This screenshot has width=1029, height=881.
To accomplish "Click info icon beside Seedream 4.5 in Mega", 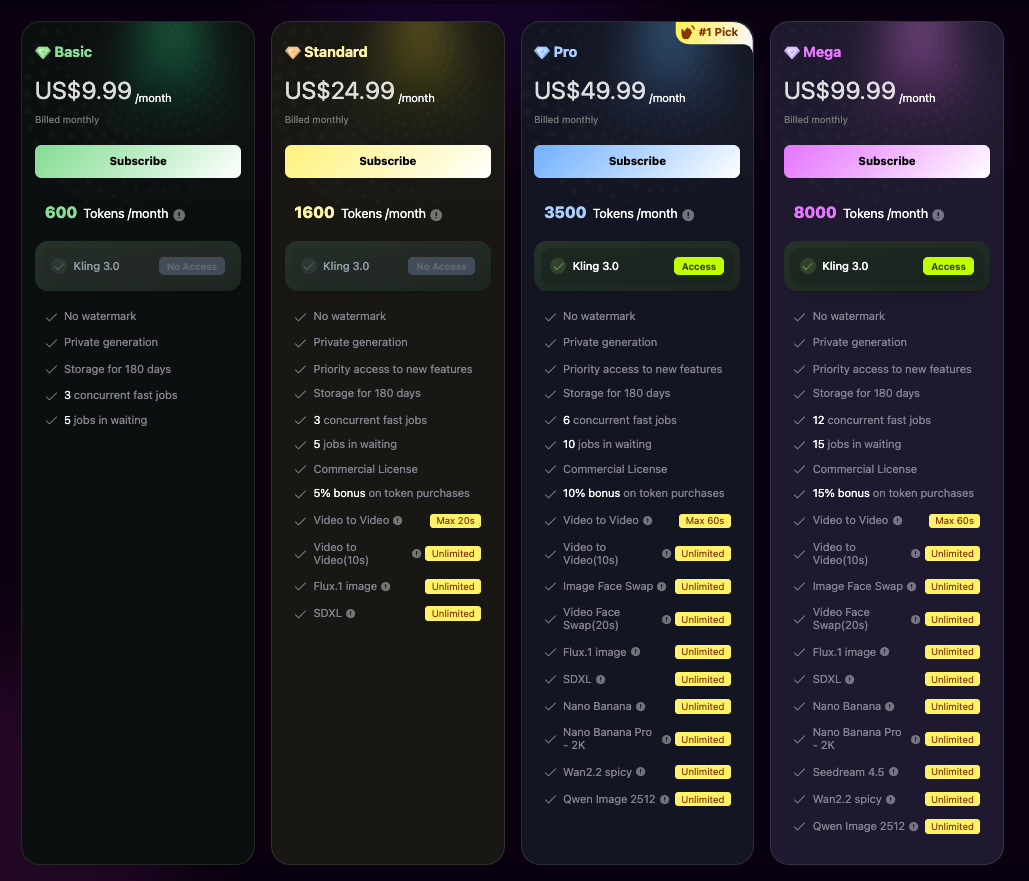I will tap(894, 772).
